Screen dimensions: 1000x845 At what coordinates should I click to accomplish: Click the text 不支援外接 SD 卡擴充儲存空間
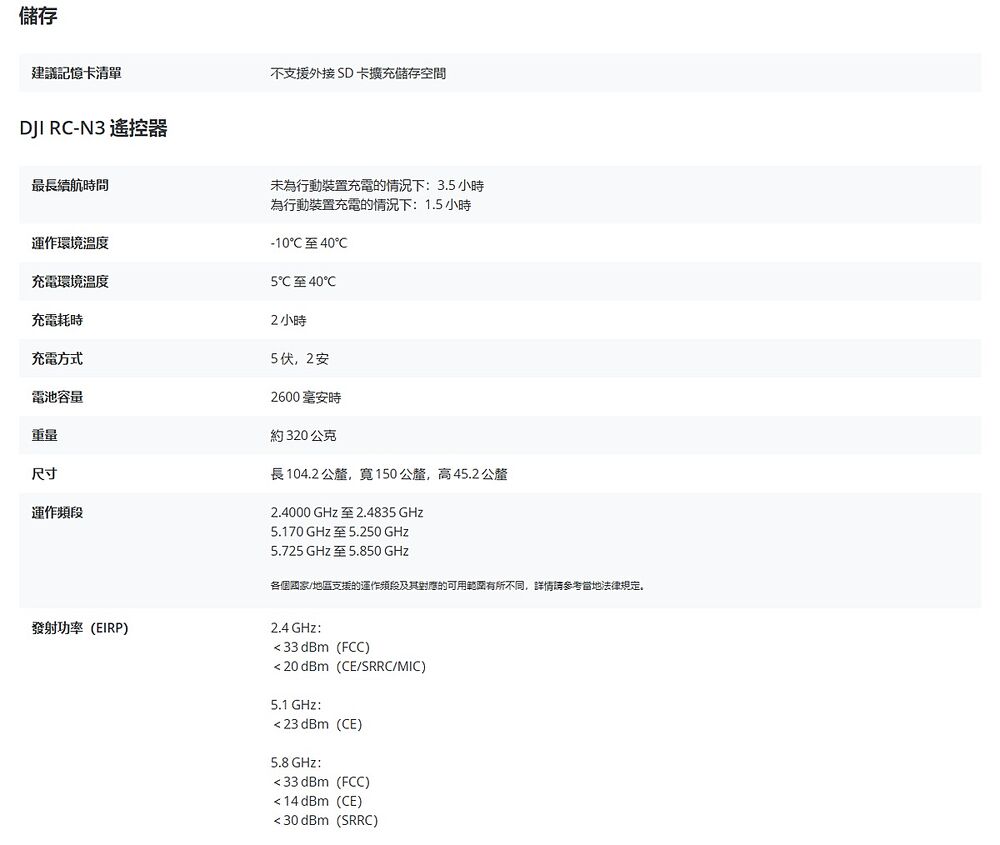click(x=358, y=73)
